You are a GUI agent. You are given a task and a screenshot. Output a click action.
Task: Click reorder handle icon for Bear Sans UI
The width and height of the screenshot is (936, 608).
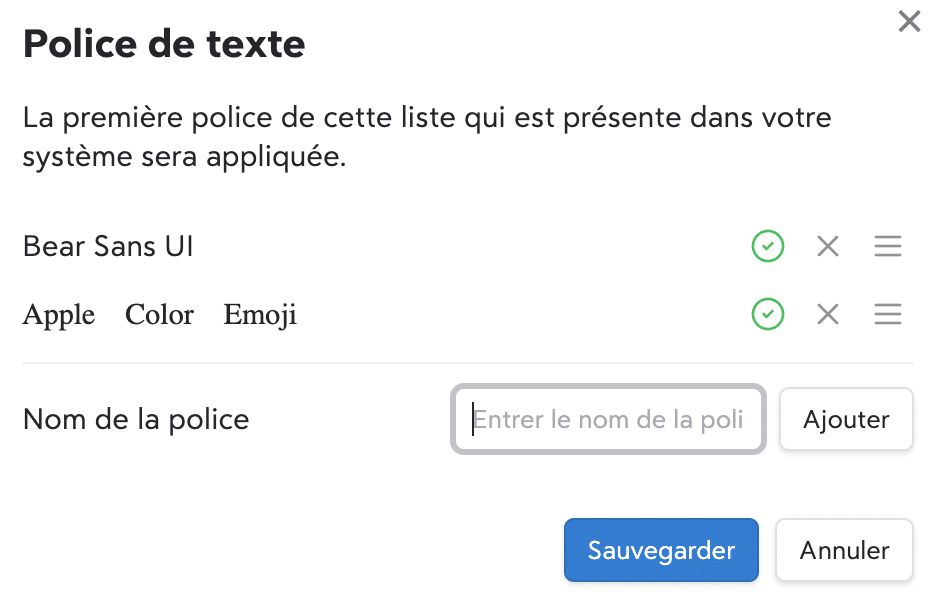click(x=887, y=246)
